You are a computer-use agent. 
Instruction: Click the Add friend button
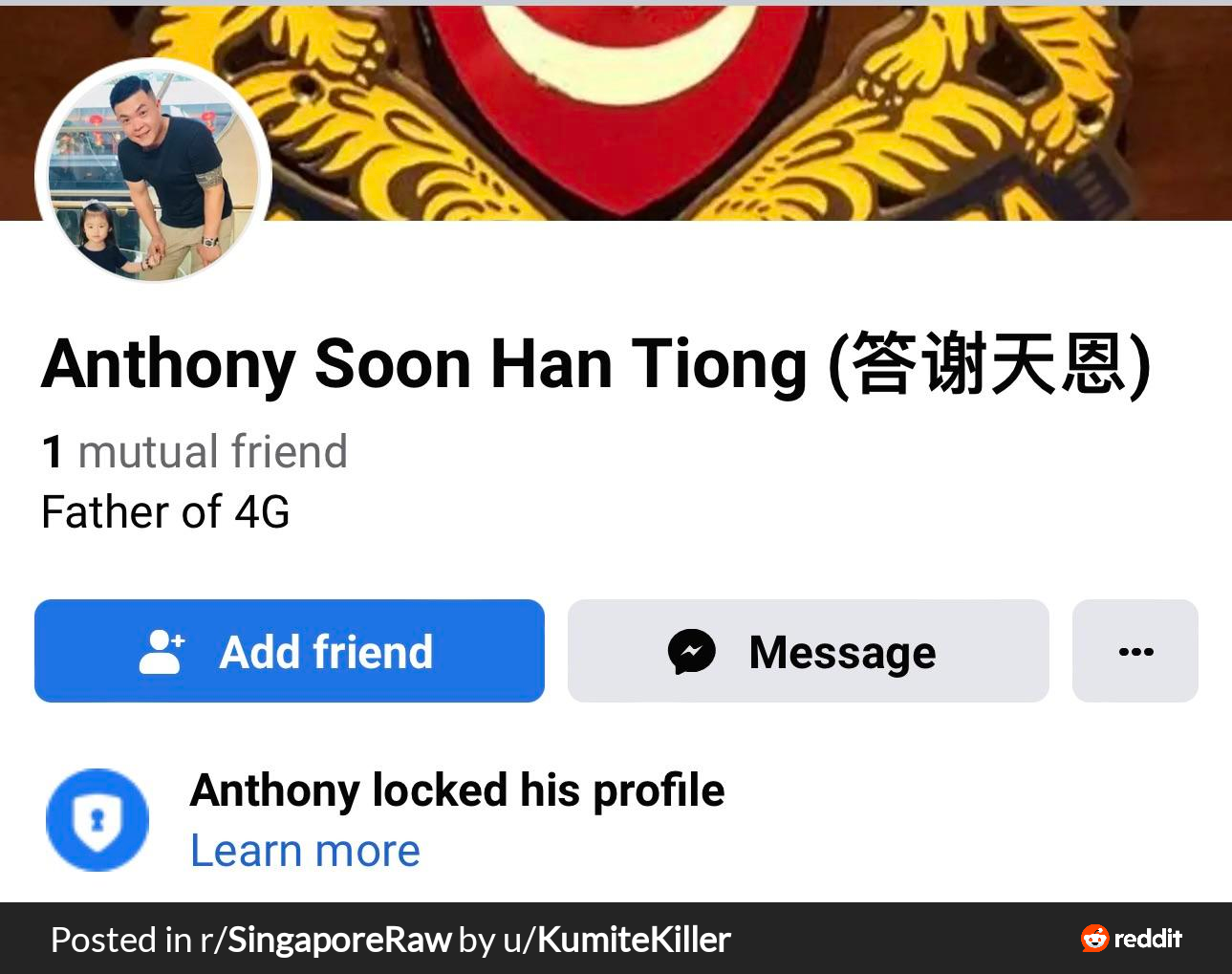290,651
